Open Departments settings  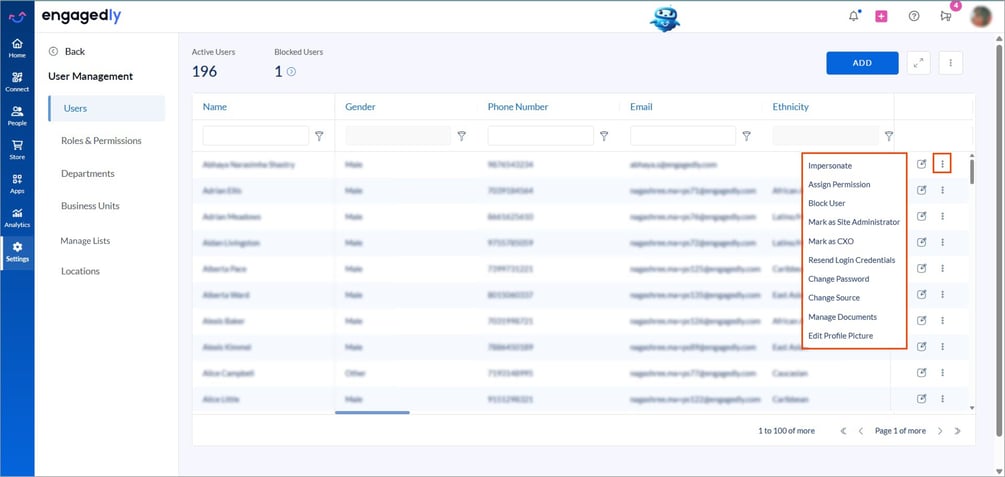click(88, 174)
